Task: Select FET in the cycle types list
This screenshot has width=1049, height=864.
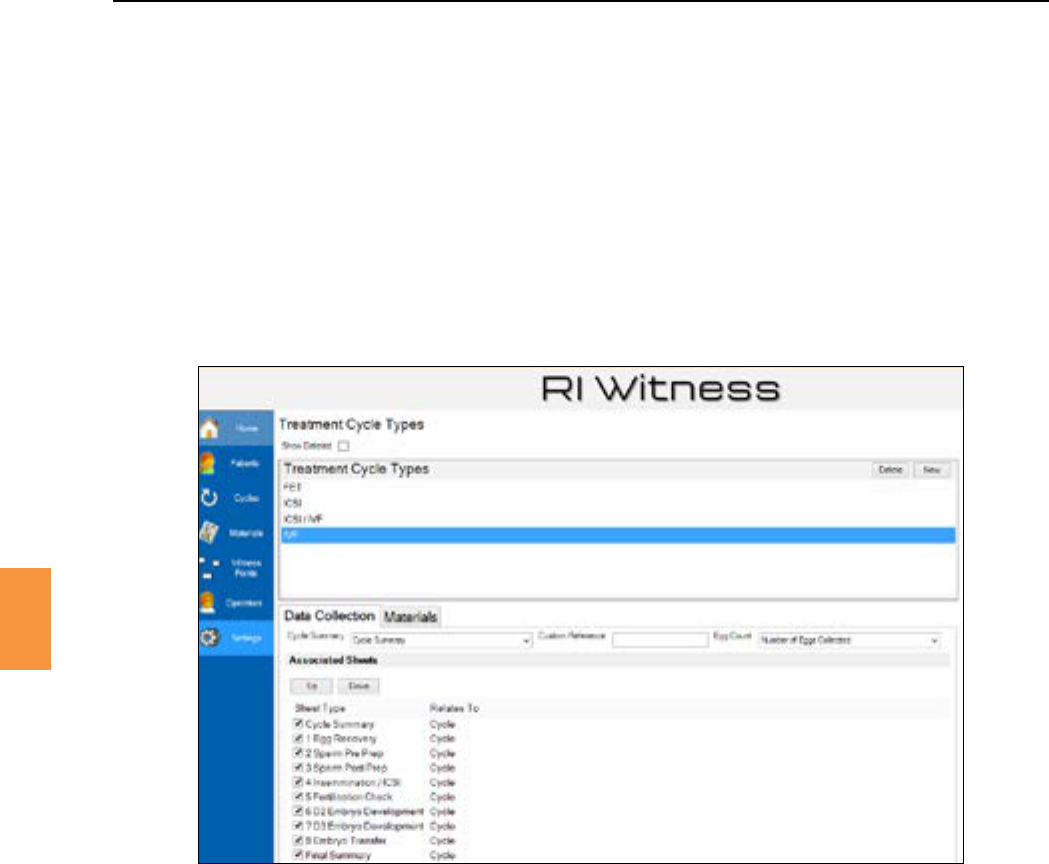Action: coord(618,487)
